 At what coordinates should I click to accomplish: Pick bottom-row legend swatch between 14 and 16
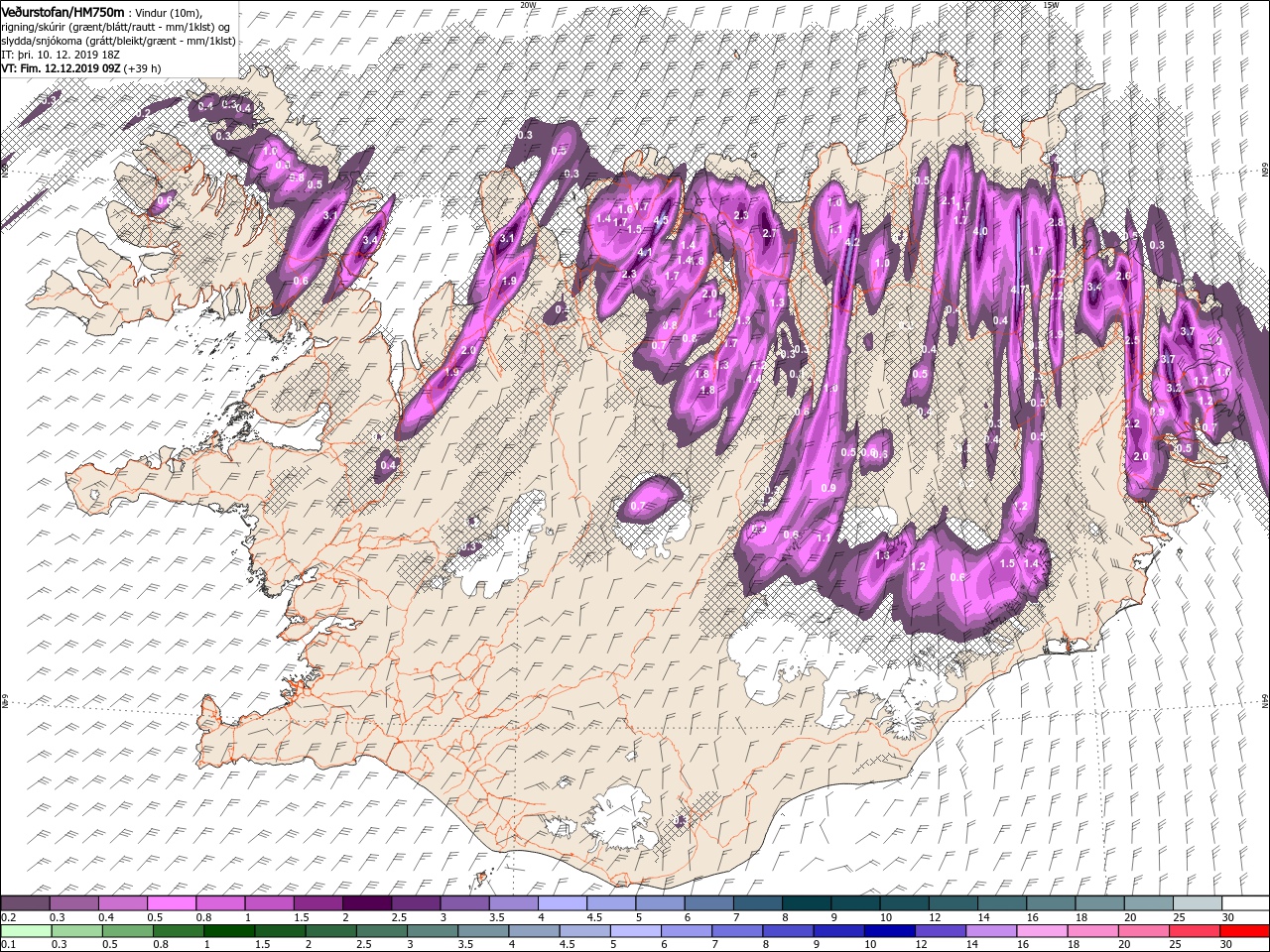click(x=992, y=930)
